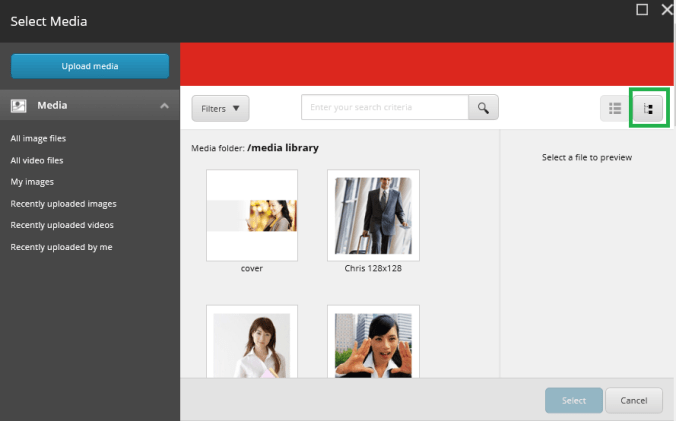Select the Chris 128x128 thumbnail
This screenshot has height=421, width=676.
point(373,215)
